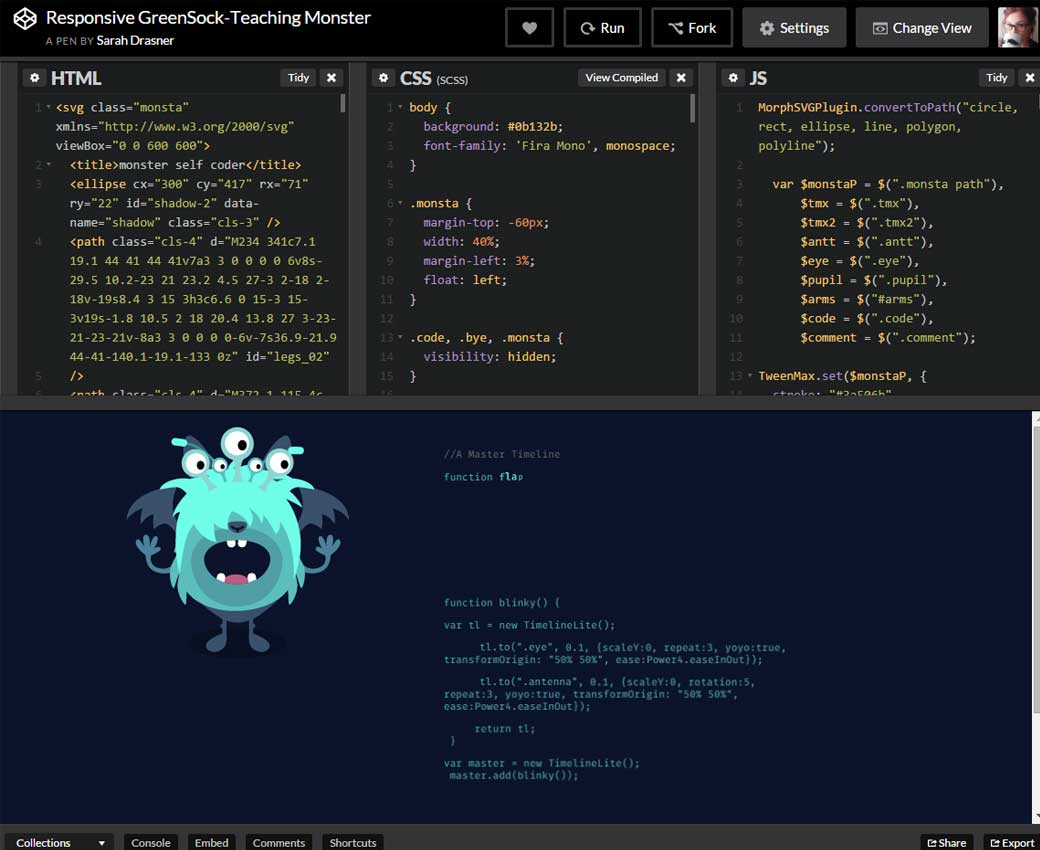Click the heart icon to love pen
This screenshot has height=850, width=1040.
click(x=529, y=28)
